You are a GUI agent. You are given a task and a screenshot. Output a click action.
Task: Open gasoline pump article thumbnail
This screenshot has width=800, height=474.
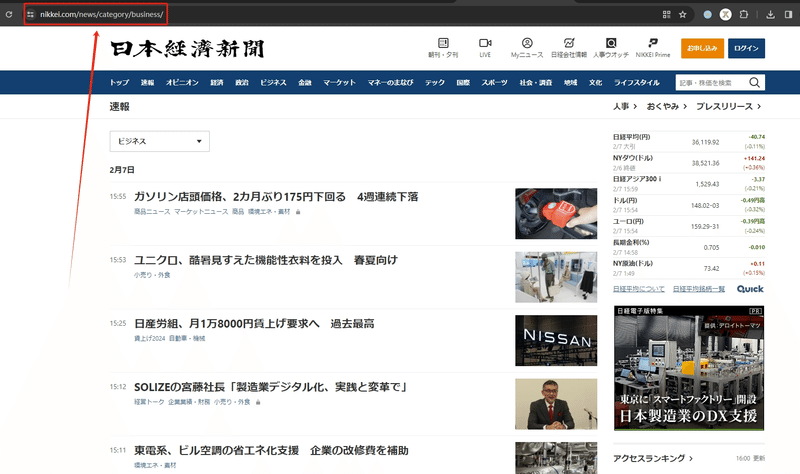[x=556, y=214]
